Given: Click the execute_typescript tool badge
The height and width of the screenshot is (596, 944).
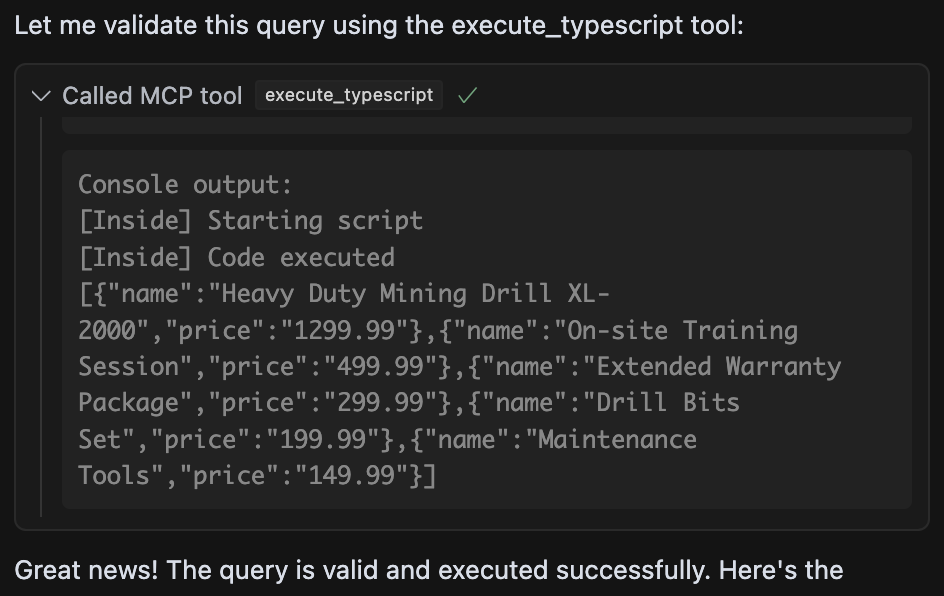Looking at the screenshot, I should [349, 96].
